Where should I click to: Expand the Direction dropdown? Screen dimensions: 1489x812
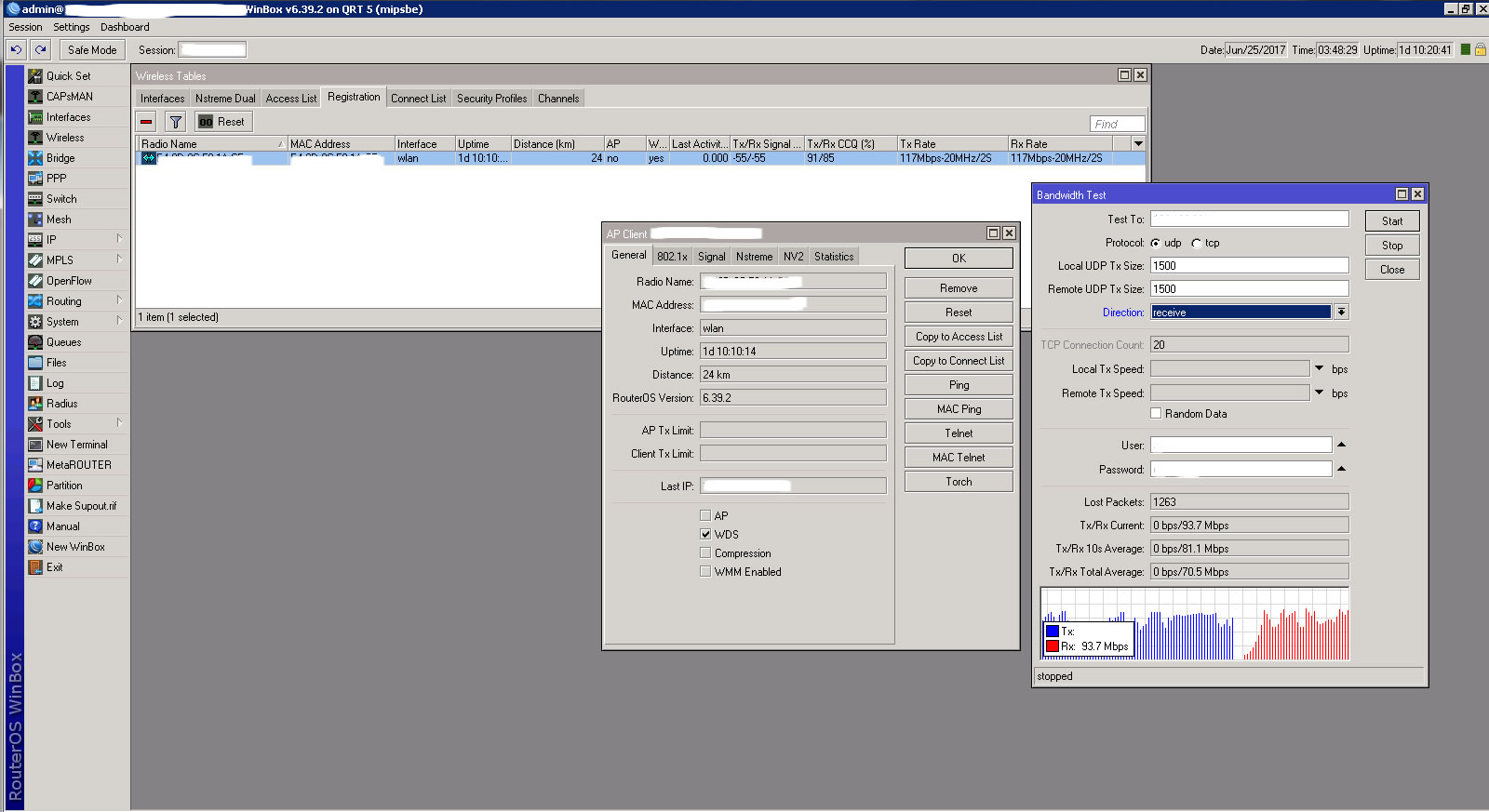[x=1341, y=313]
